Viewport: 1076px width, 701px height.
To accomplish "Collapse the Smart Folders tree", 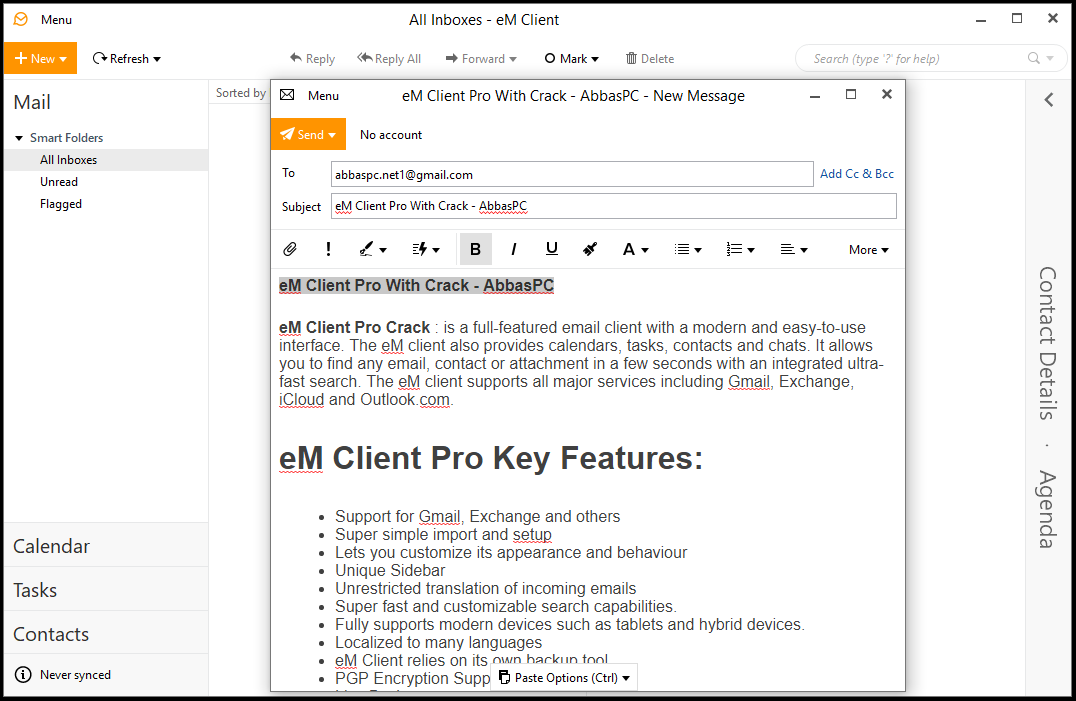I will (x=19, y=138).
